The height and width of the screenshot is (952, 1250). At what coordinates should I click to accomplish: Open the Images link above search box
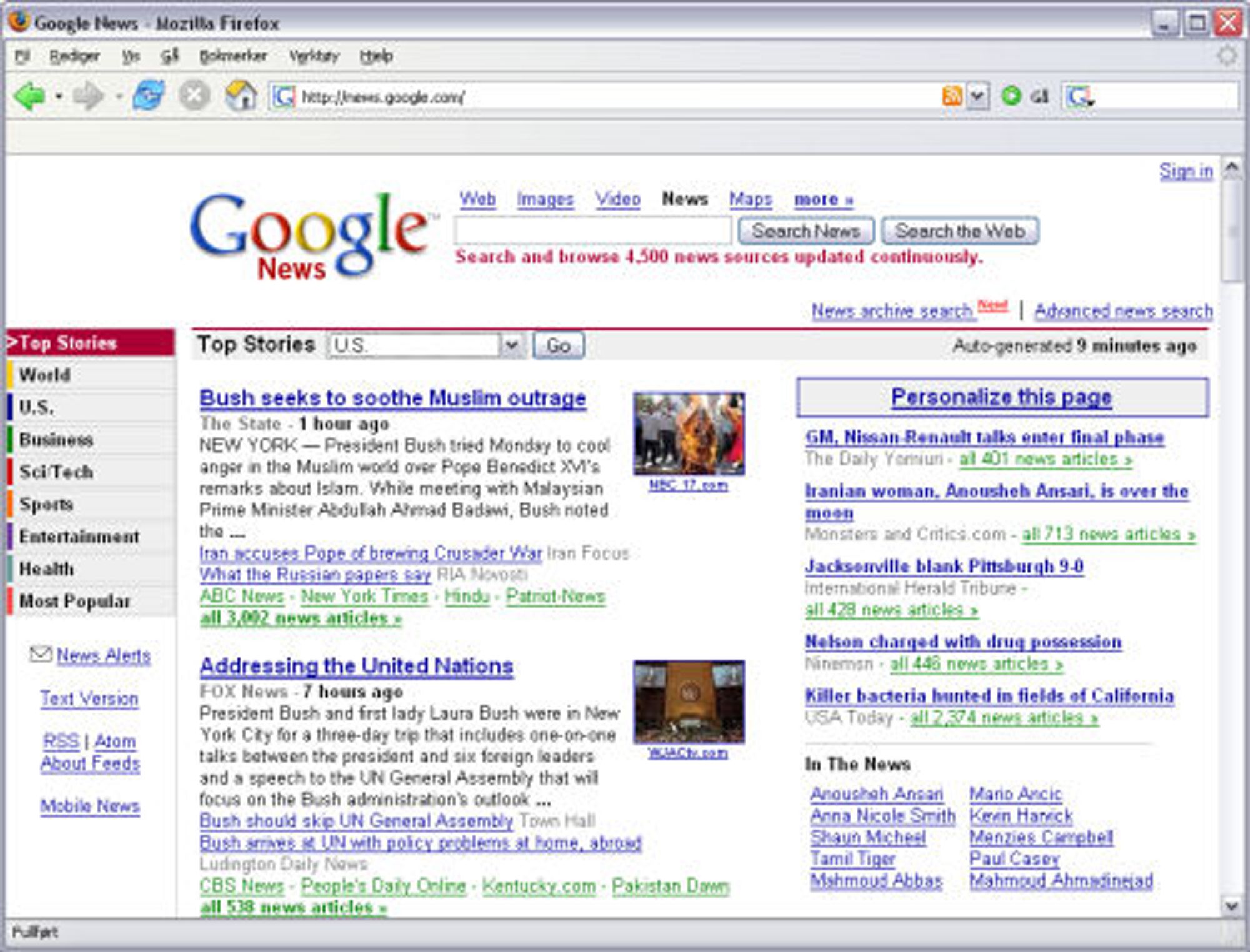coord(545,199)
